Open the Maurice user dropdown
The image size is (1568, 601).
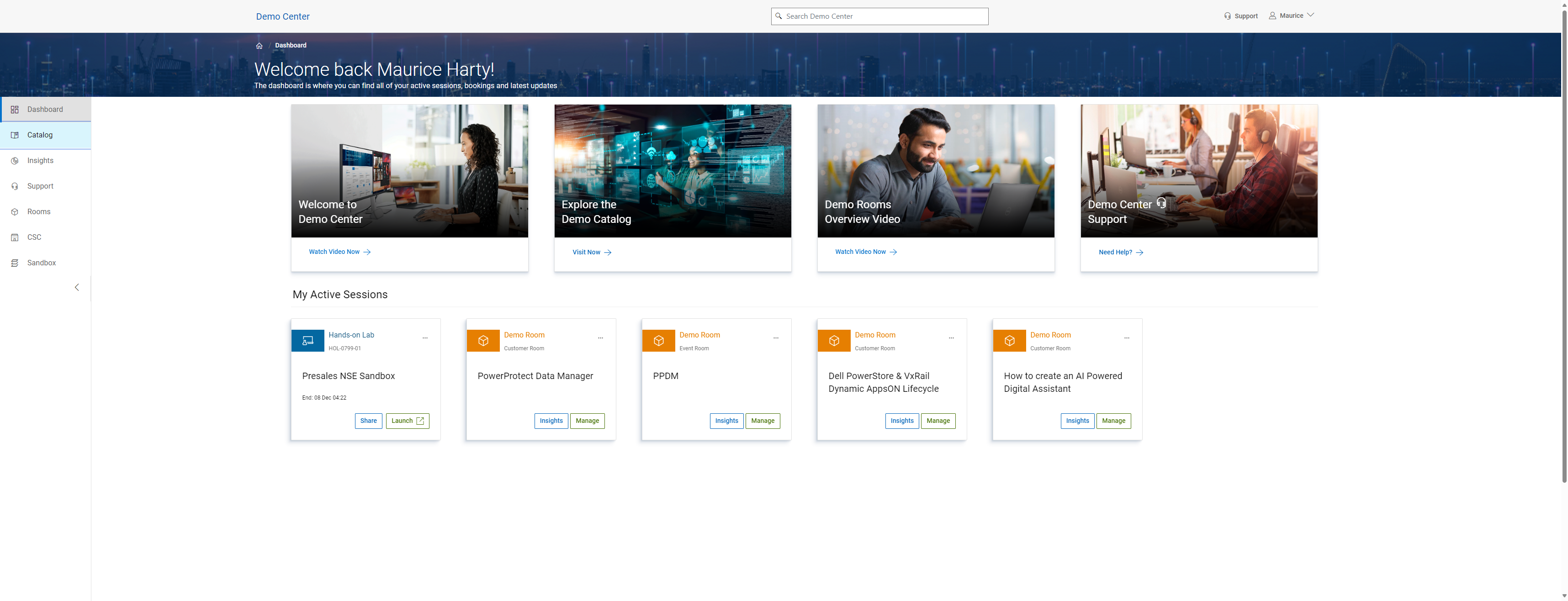pos(1291,16)
